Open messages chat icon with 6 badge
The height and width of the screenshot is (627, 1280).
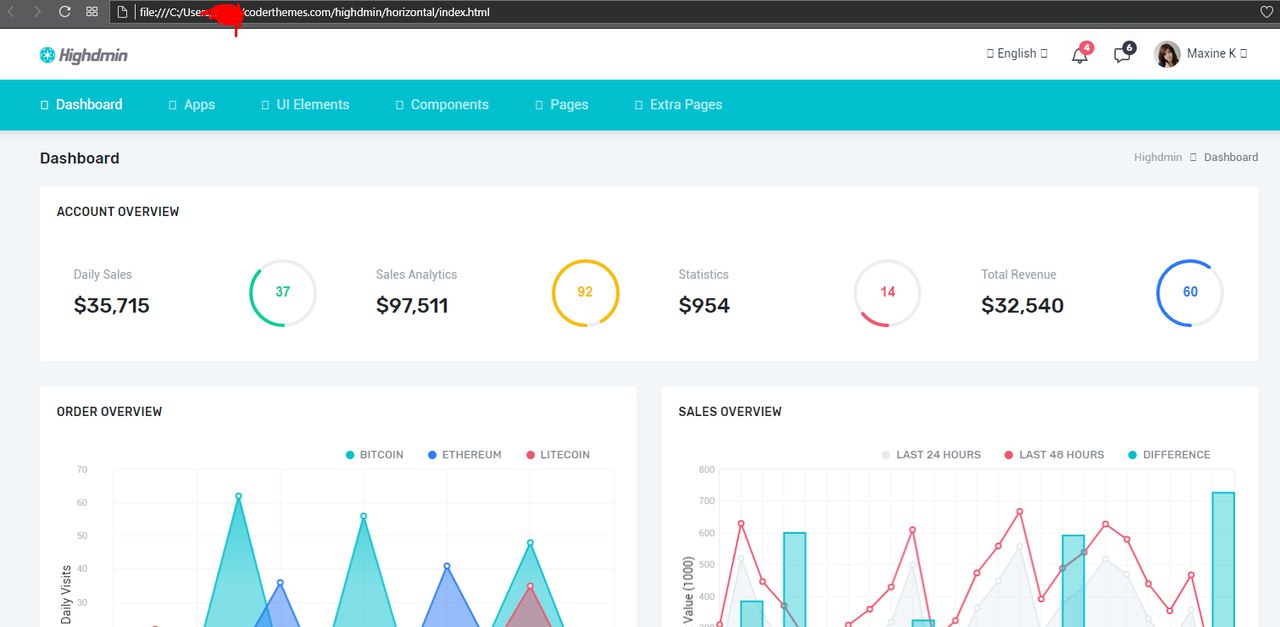click(1123, 55)
